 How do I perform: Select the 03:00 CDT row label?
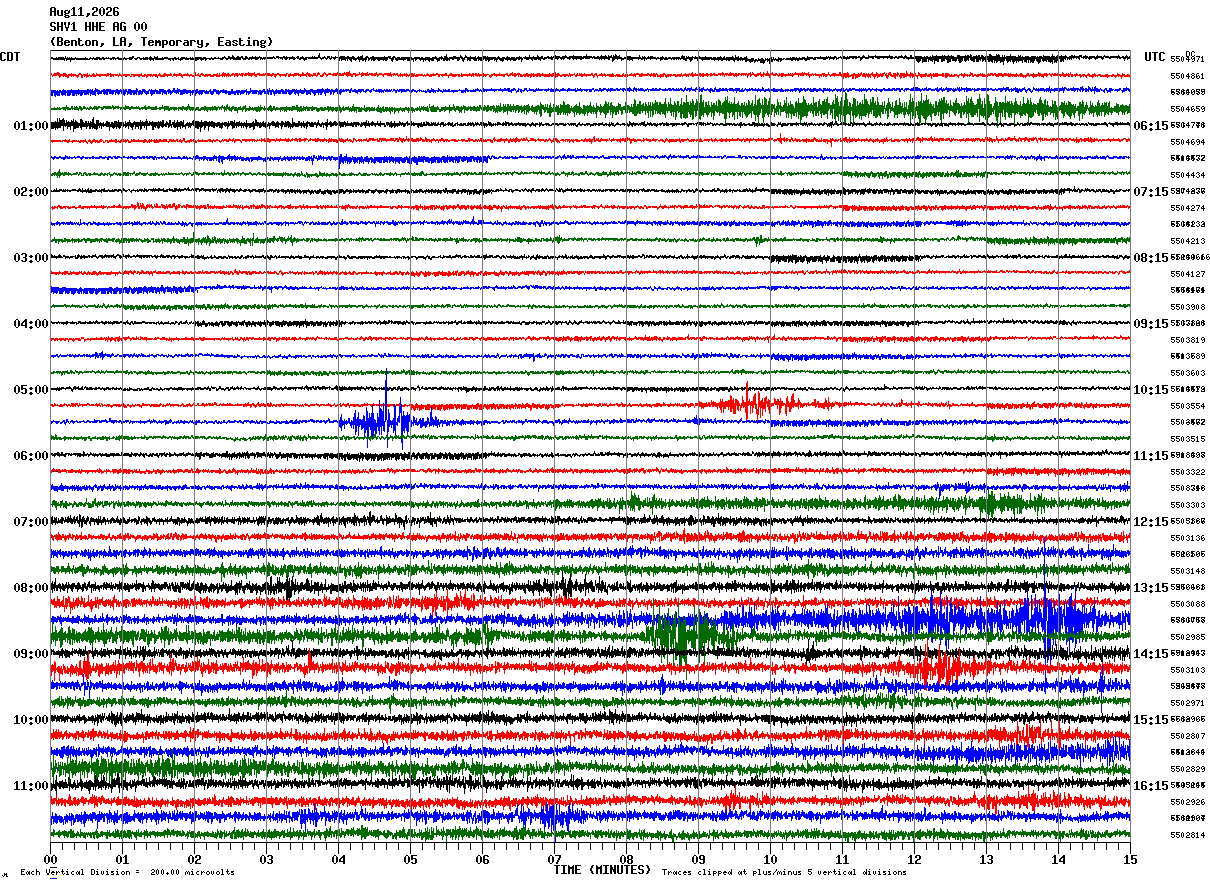coord(31,258)
